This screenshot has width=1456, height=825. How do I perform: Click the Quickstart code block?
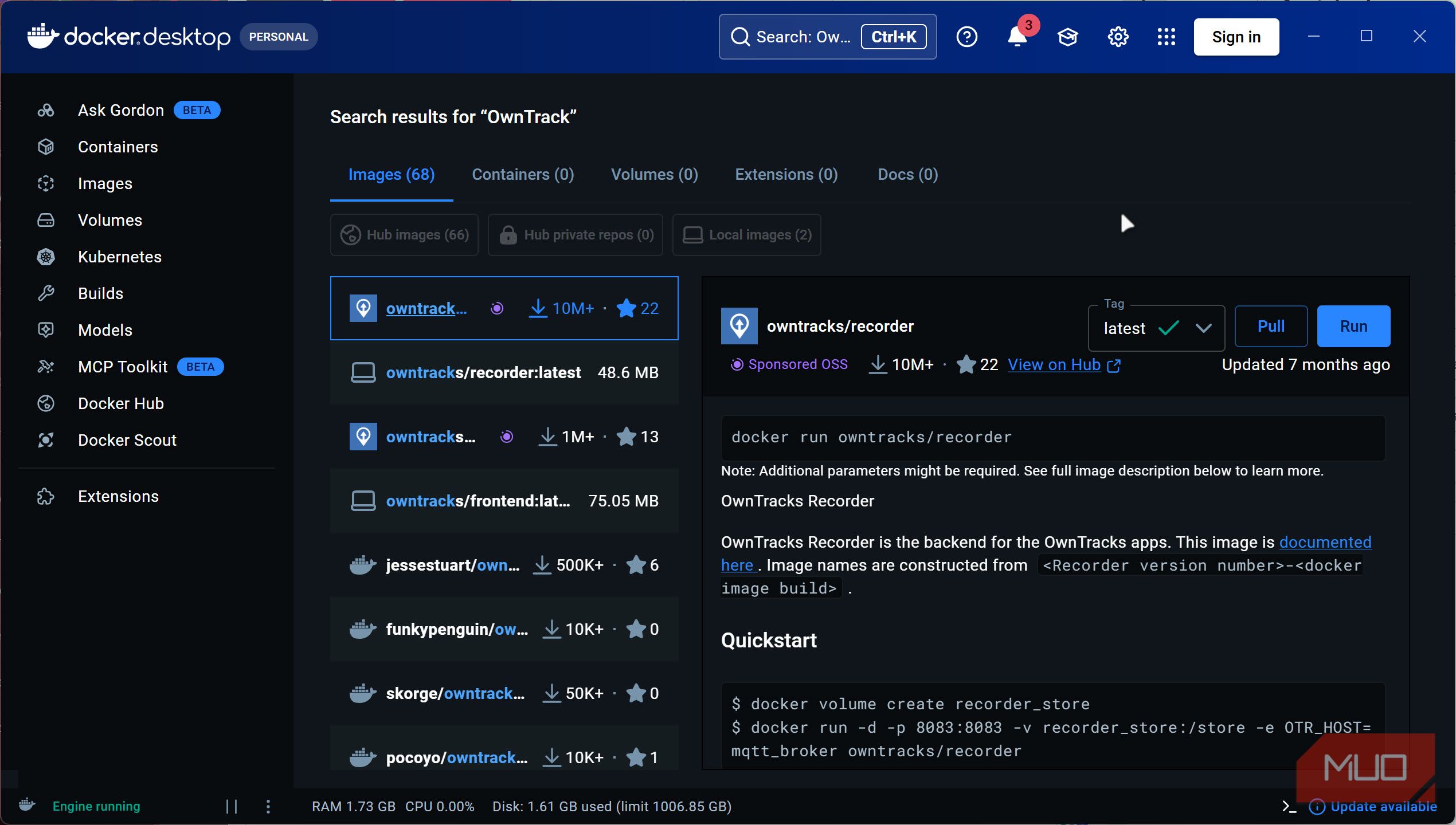coord(1053,726)
